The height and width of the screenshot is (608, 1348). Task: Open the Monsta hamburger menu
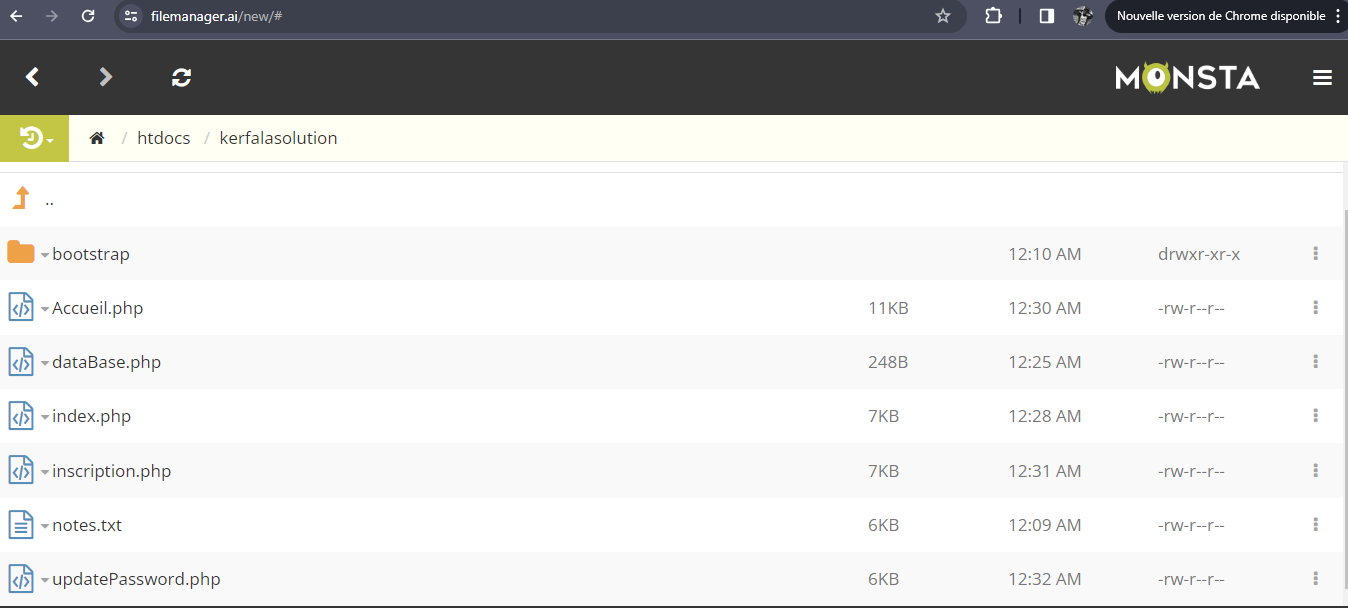pos(1322,78)
